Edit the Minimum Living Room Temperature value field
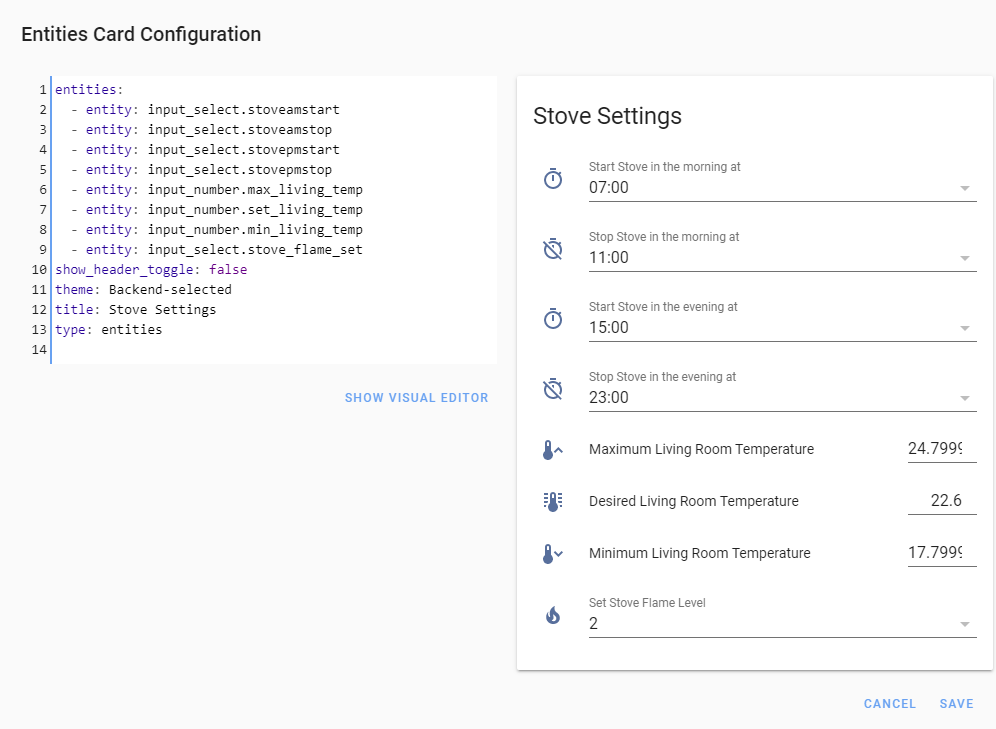This screenshot has height=729, width=996. [942, 553]
